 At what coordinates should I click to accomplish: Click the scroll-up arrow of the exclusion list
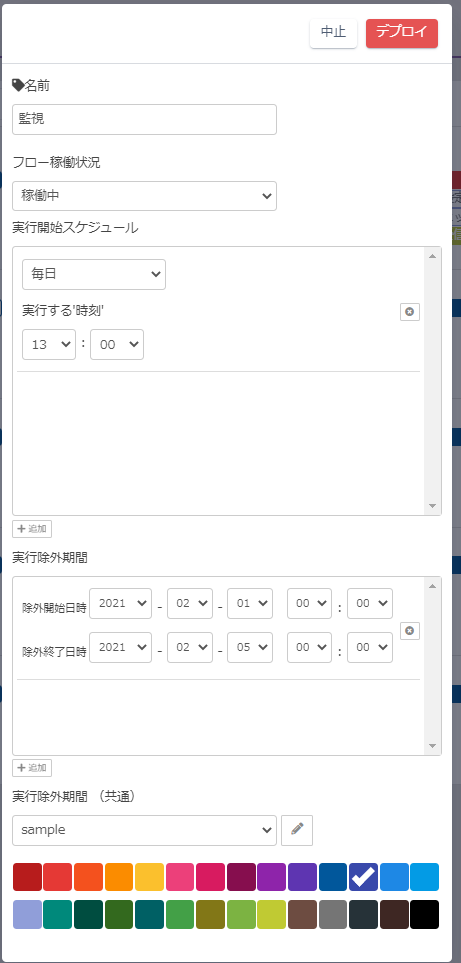tap(432, 586)
